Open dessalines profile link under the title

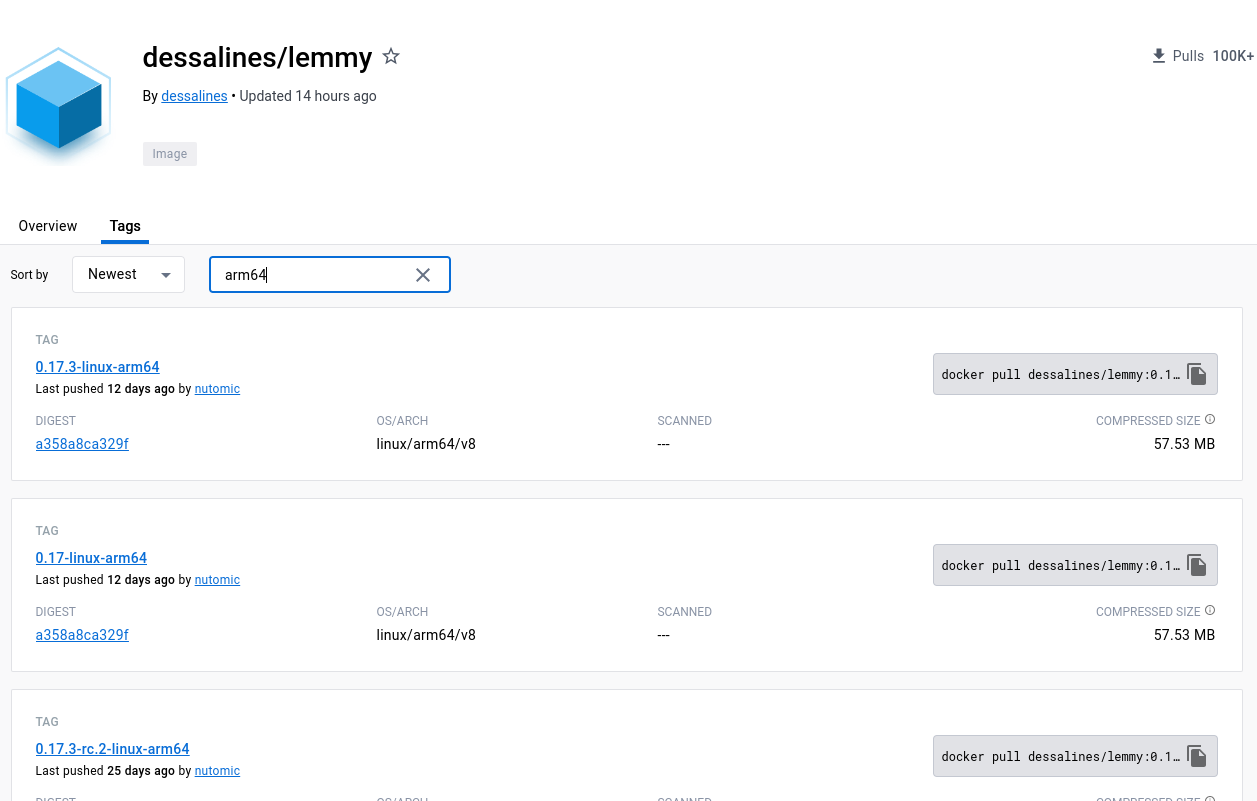(x=194, y=96)
